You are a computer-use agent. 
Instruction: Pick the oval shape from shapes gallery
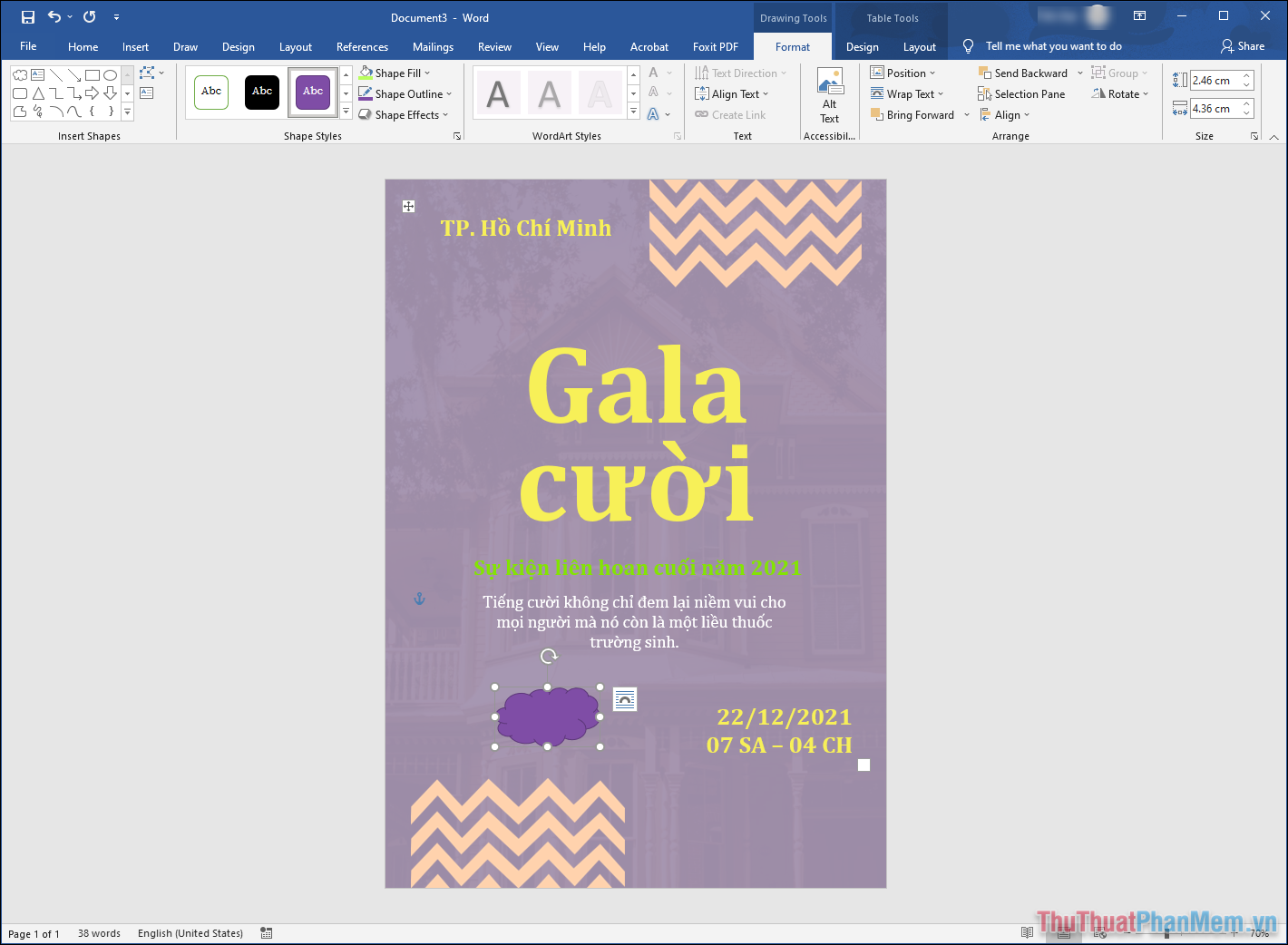(x=110, y=75)
